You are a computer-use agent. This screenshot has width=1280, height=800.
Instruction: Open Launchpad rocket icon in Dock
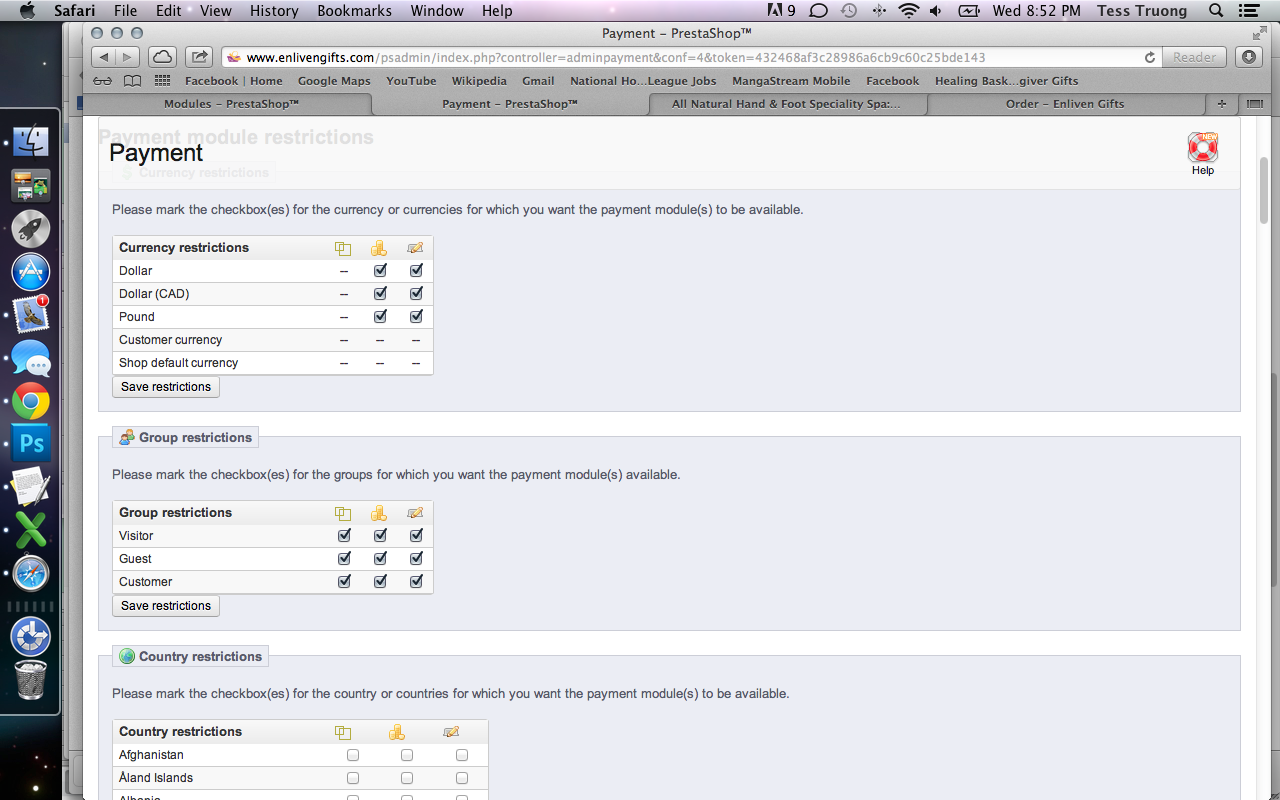[31, 229]
